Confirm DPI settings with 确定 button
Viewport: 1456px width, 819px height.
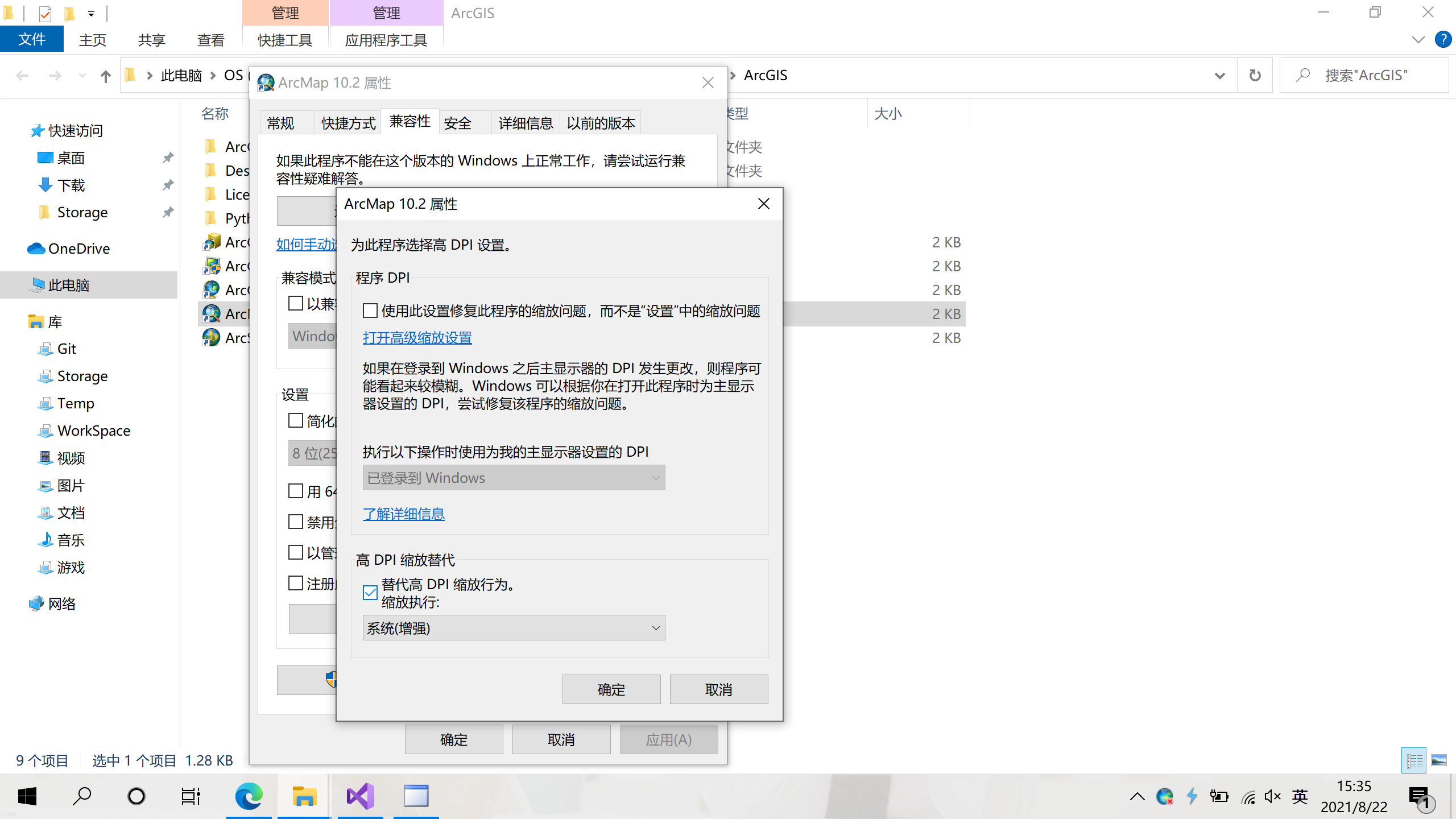tap(611, 689)
